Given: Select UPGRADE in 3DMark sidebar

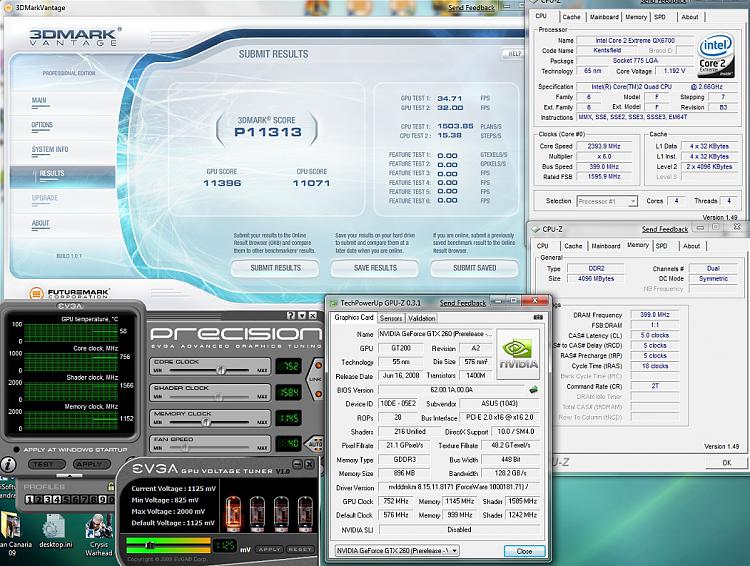Looking at the screenshot, I should click(44, 198).
